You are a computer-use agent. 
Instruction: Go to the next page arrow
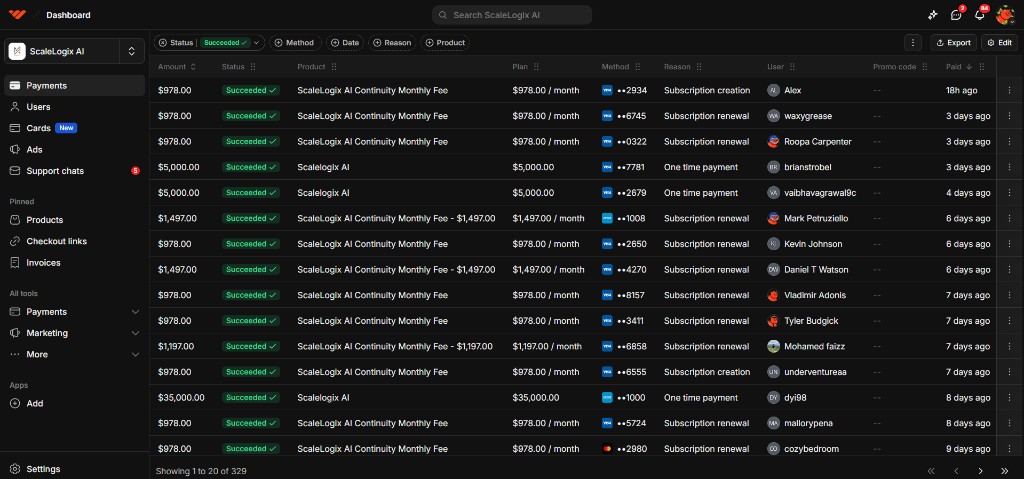click(x=980, y=471)
